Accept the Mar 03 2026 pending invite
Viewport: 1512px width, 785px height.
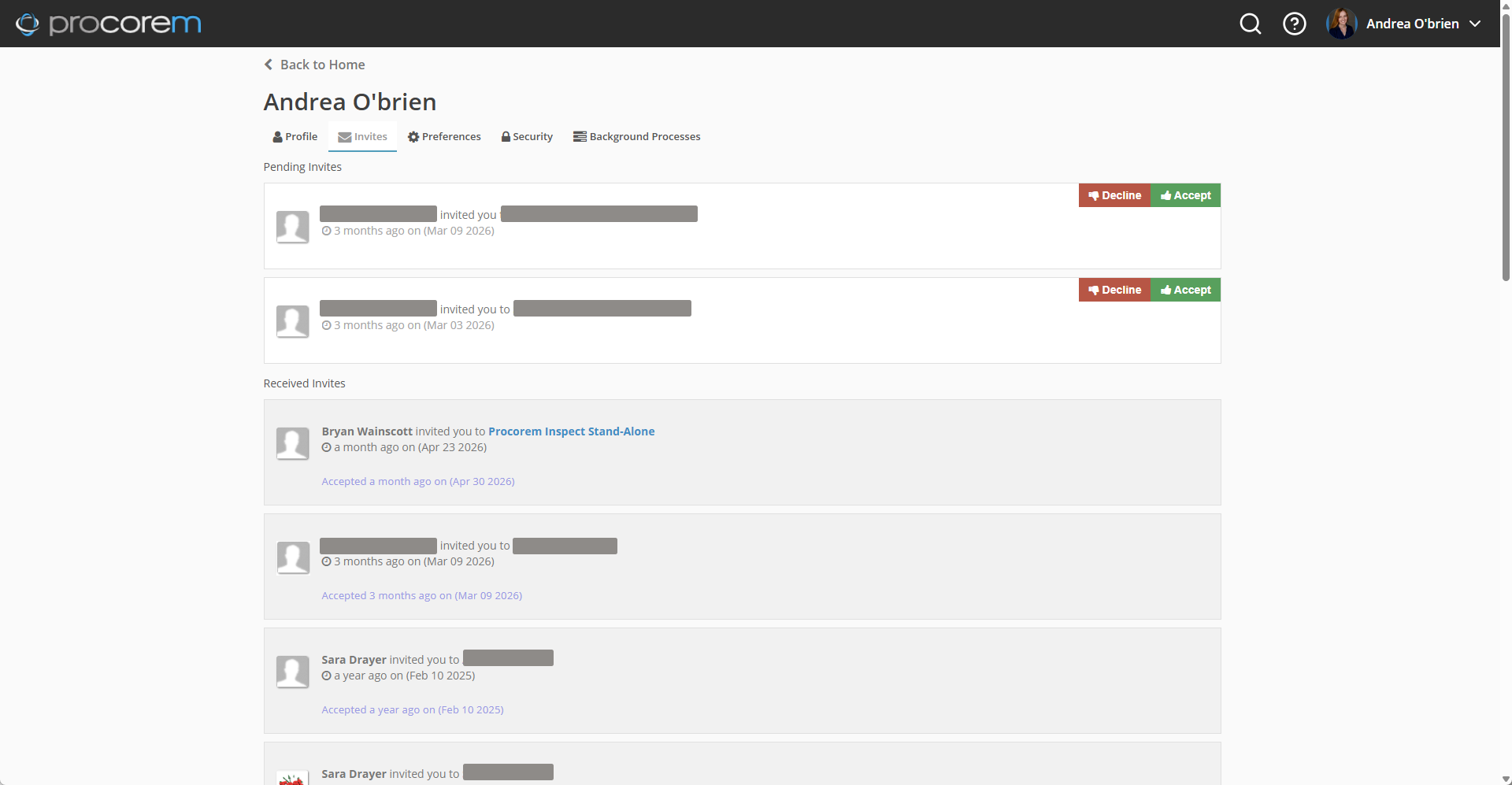[x=1185, y=290]
